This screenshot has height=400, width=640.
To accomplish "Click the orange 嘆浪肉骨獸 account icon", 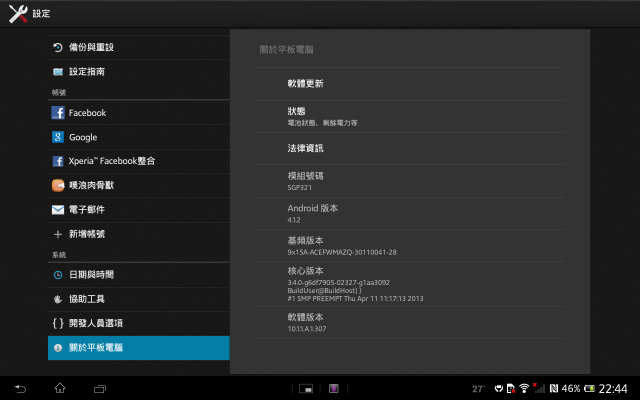I will pos(58,185).
